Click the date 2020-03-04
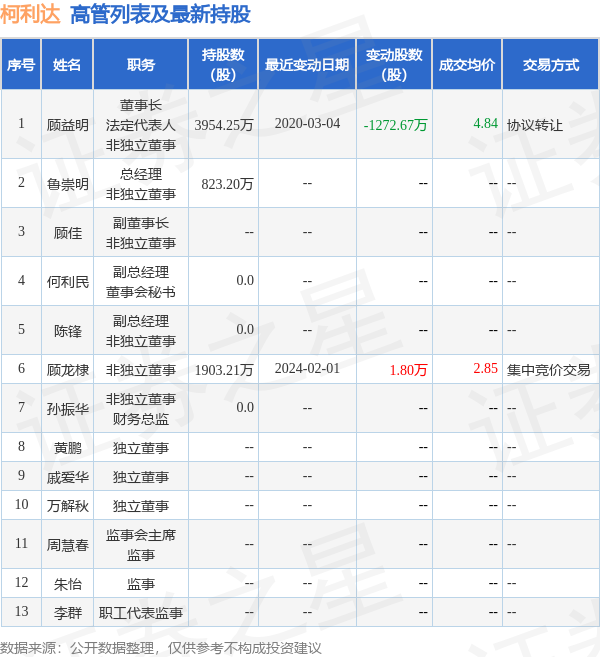 point(307,123)
